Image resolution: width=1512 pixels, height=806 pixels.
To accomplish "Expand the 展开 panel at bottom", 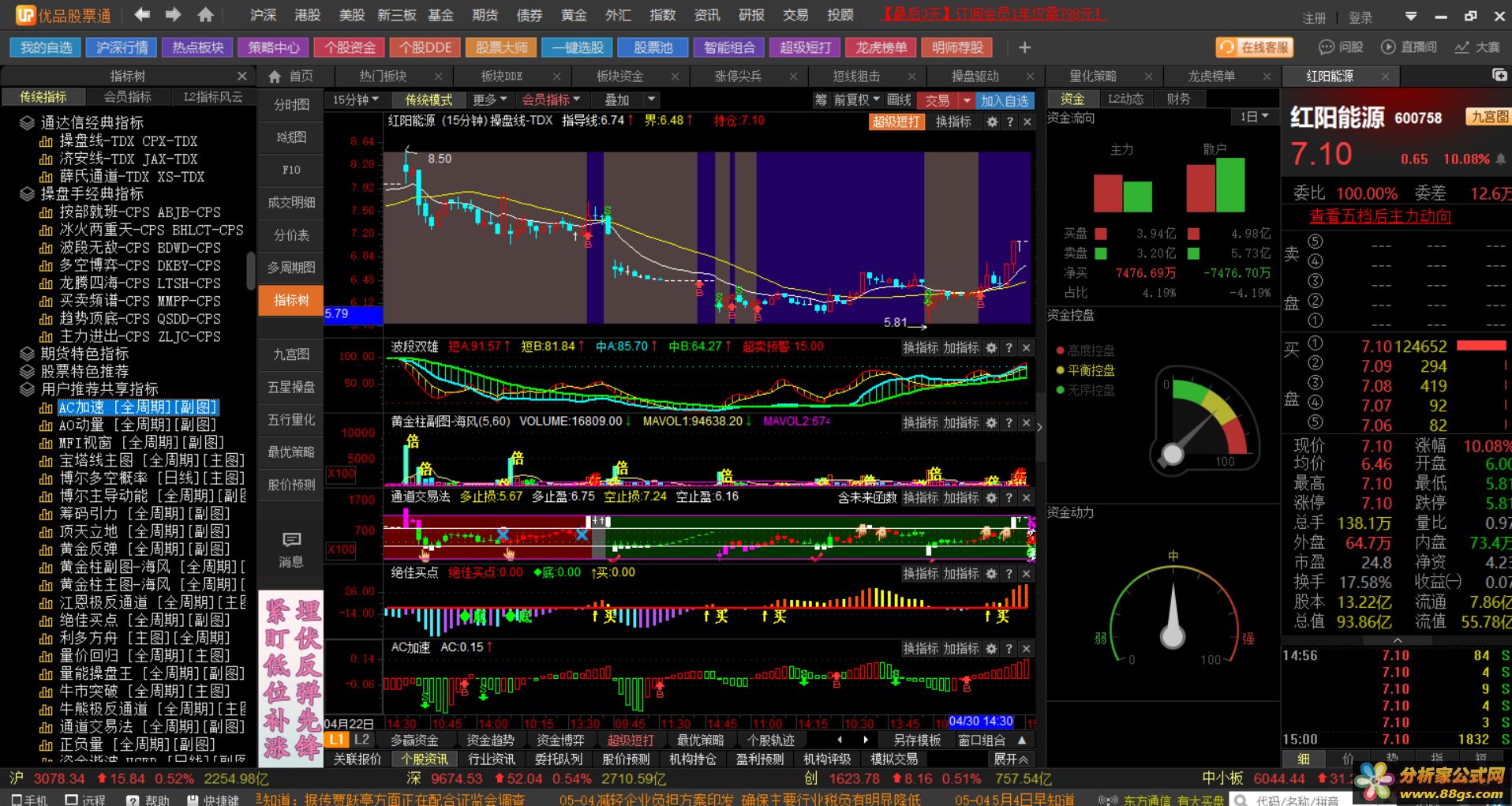I will point(1011,759).
